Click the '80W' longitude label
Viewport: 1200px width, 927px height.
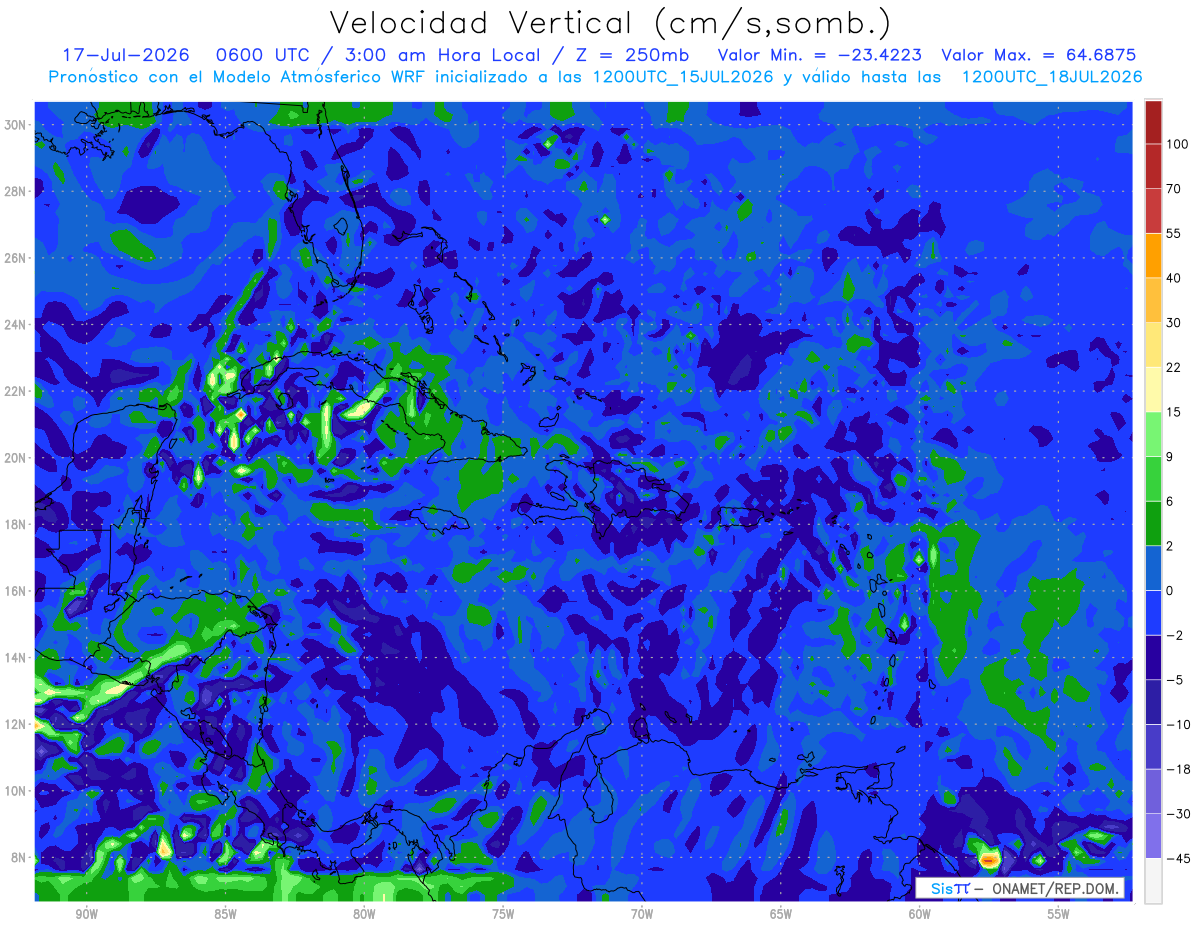tap(364, 914)
